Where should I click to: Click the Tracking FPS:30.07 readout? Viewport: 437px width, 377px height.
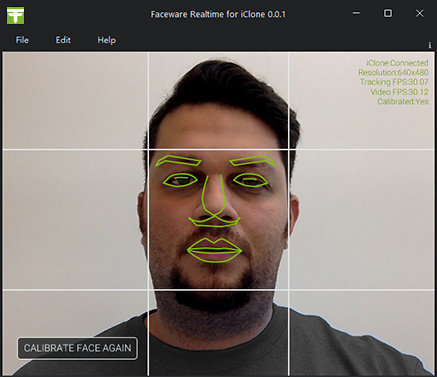coord(394,82)
